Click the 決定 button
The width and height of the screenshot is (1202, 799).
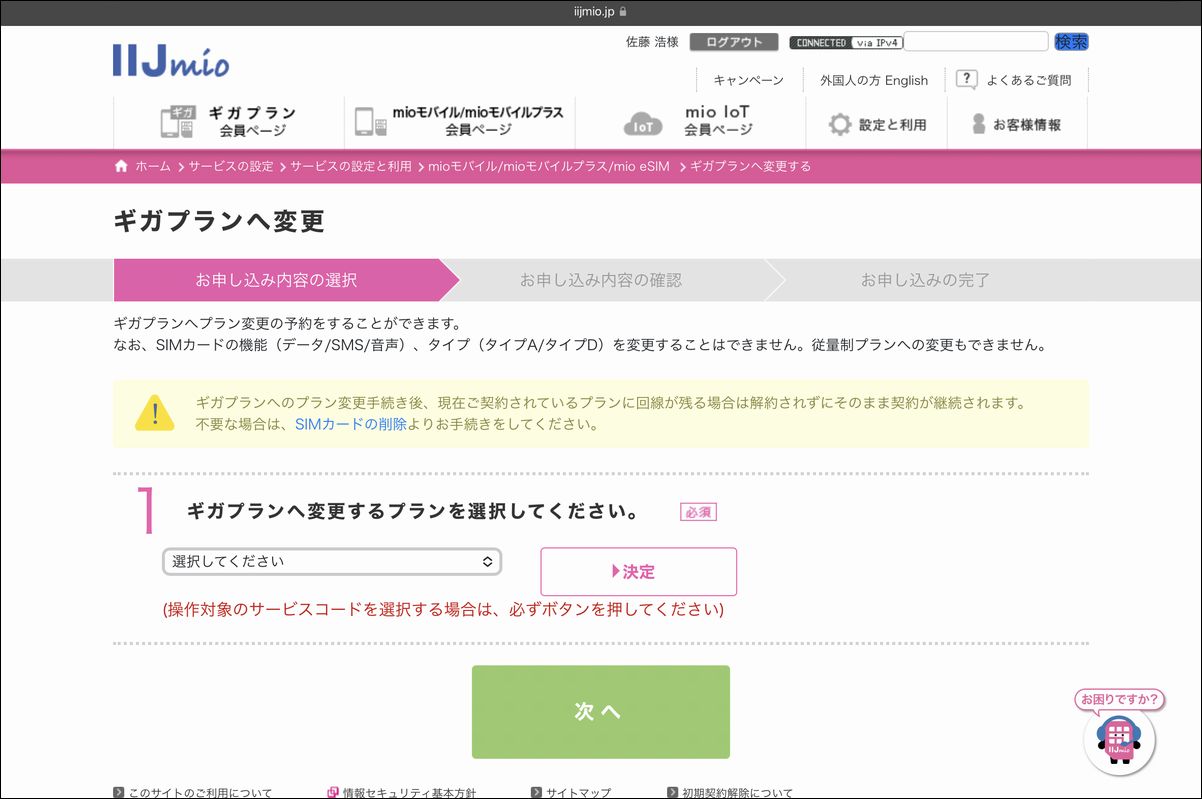click(x=638, y=572)
